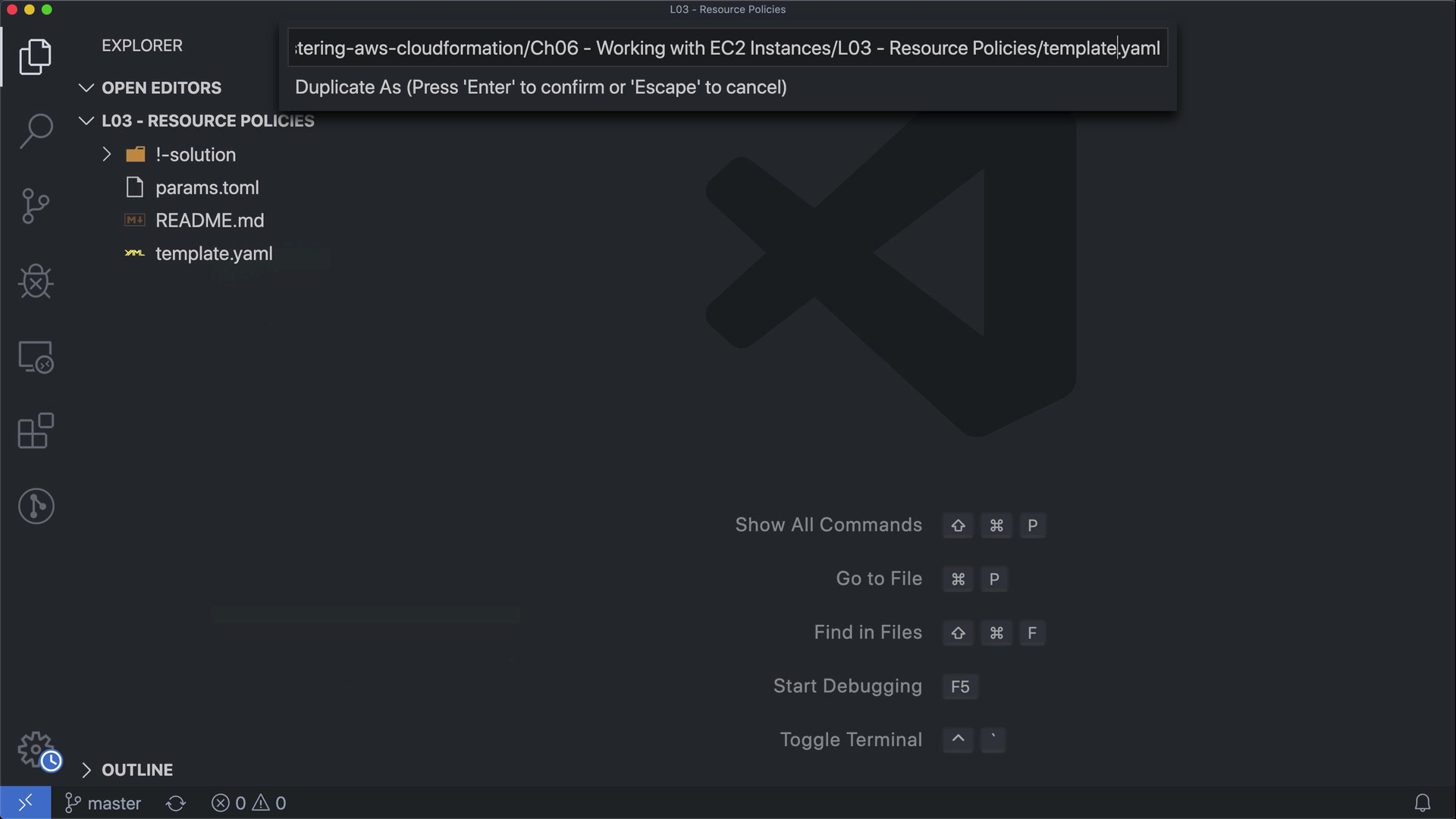Image resolution: width=1456 pixels, height=819 pixels.
Task: Click the master branch in status bar
Action: click(x=104, y=803)
